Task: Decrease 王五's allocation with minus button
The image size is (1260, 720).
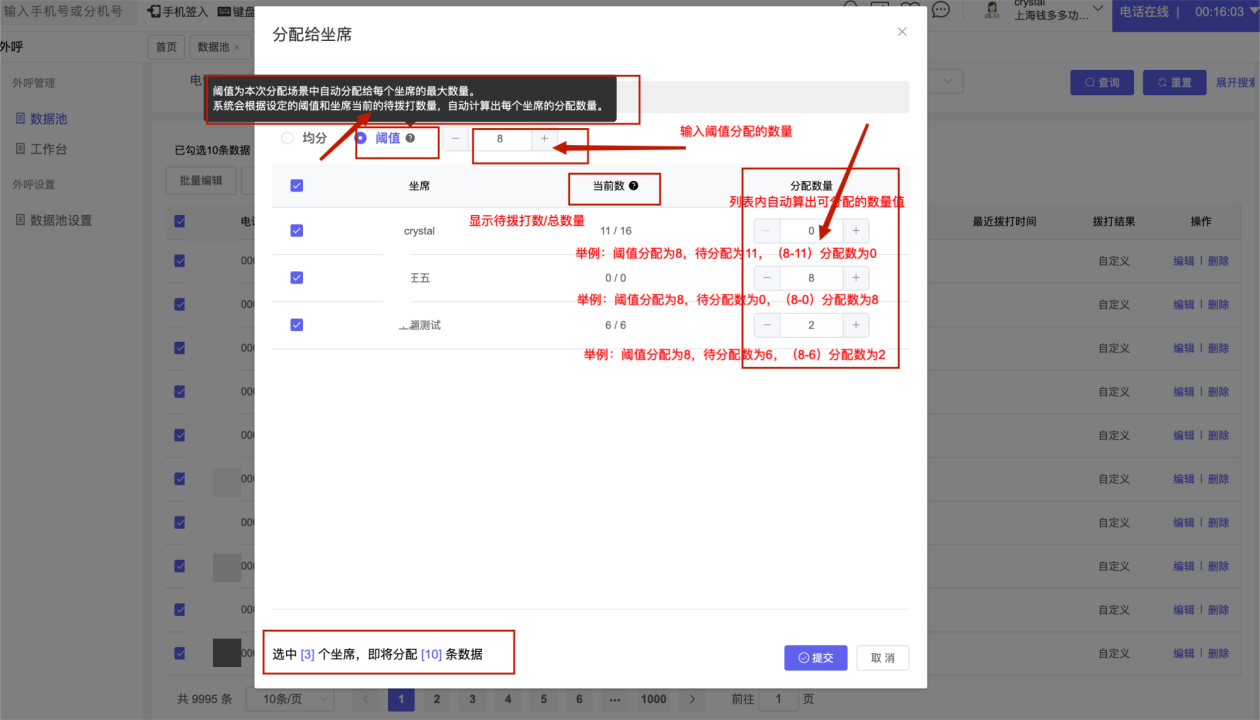Action: 767,278
